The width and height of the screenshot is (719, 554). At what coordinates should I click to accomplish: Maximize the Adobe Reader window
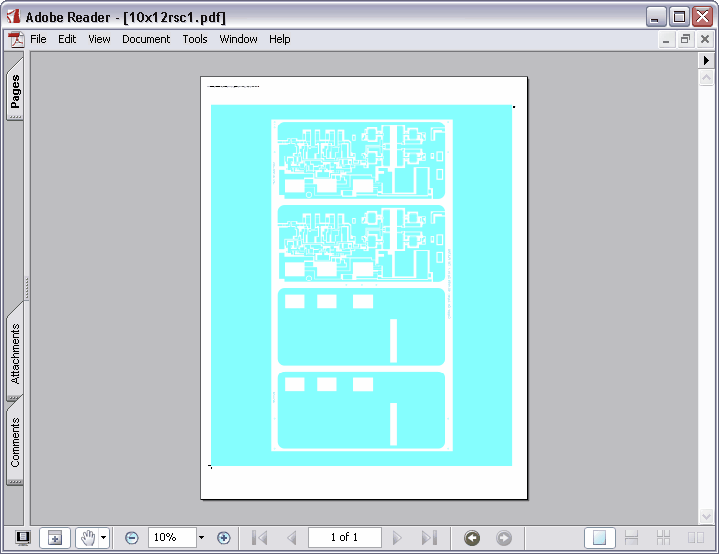pos(679,17)
